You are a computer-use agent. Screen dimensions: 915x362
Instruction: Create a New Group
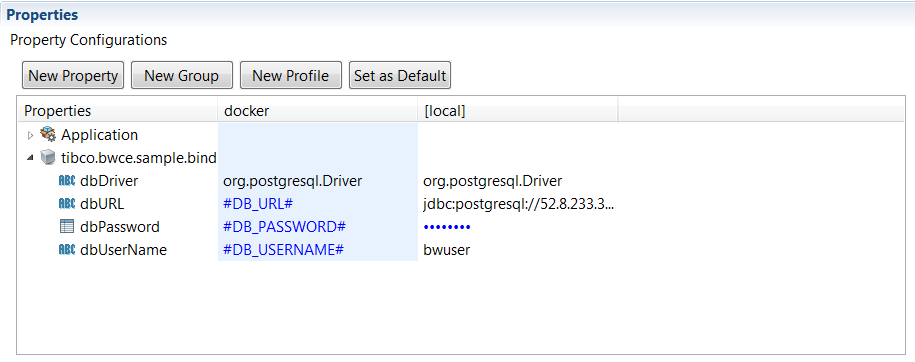pos(181,75)
